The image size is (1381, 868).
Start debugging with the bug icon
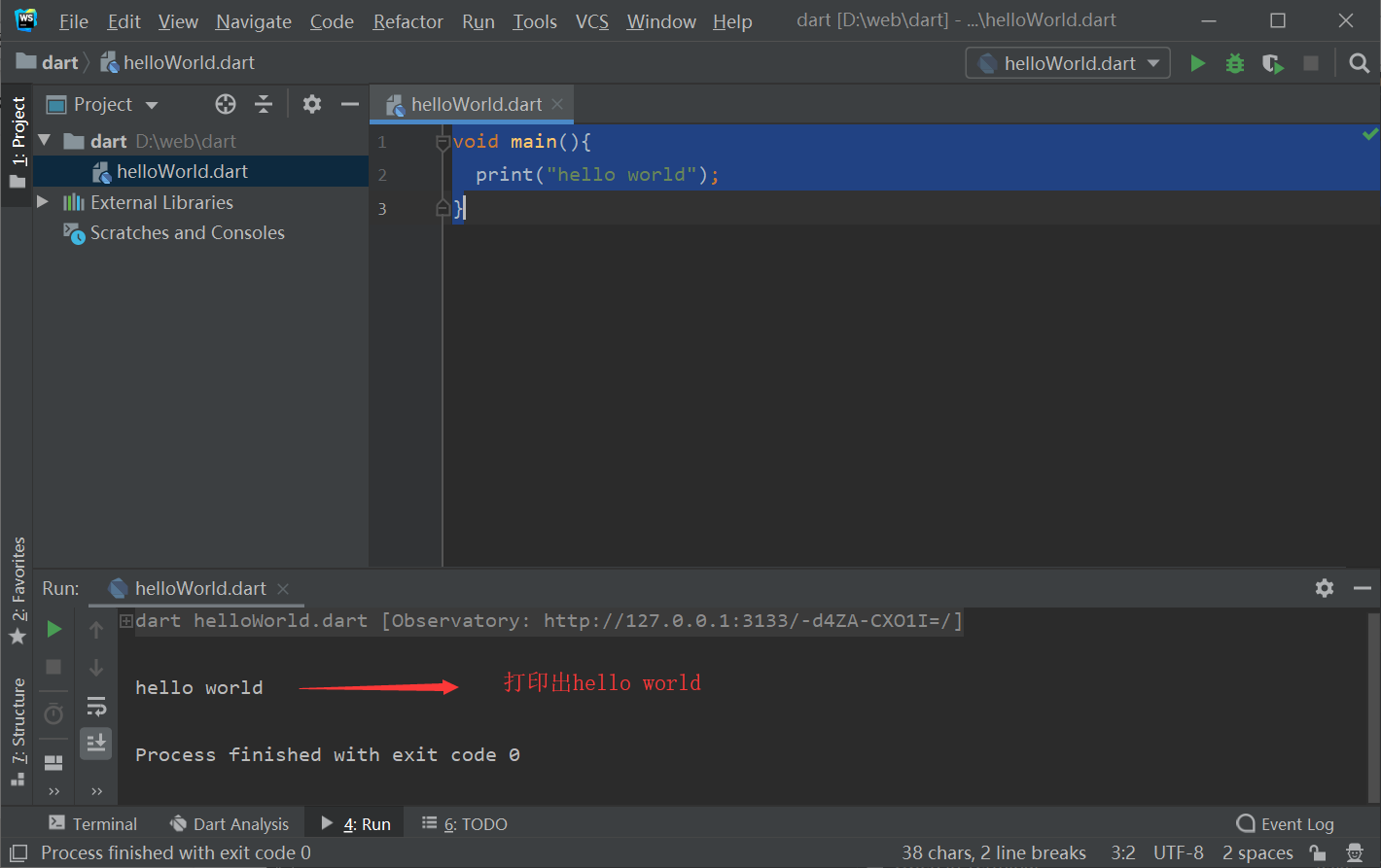point(1234,62)
